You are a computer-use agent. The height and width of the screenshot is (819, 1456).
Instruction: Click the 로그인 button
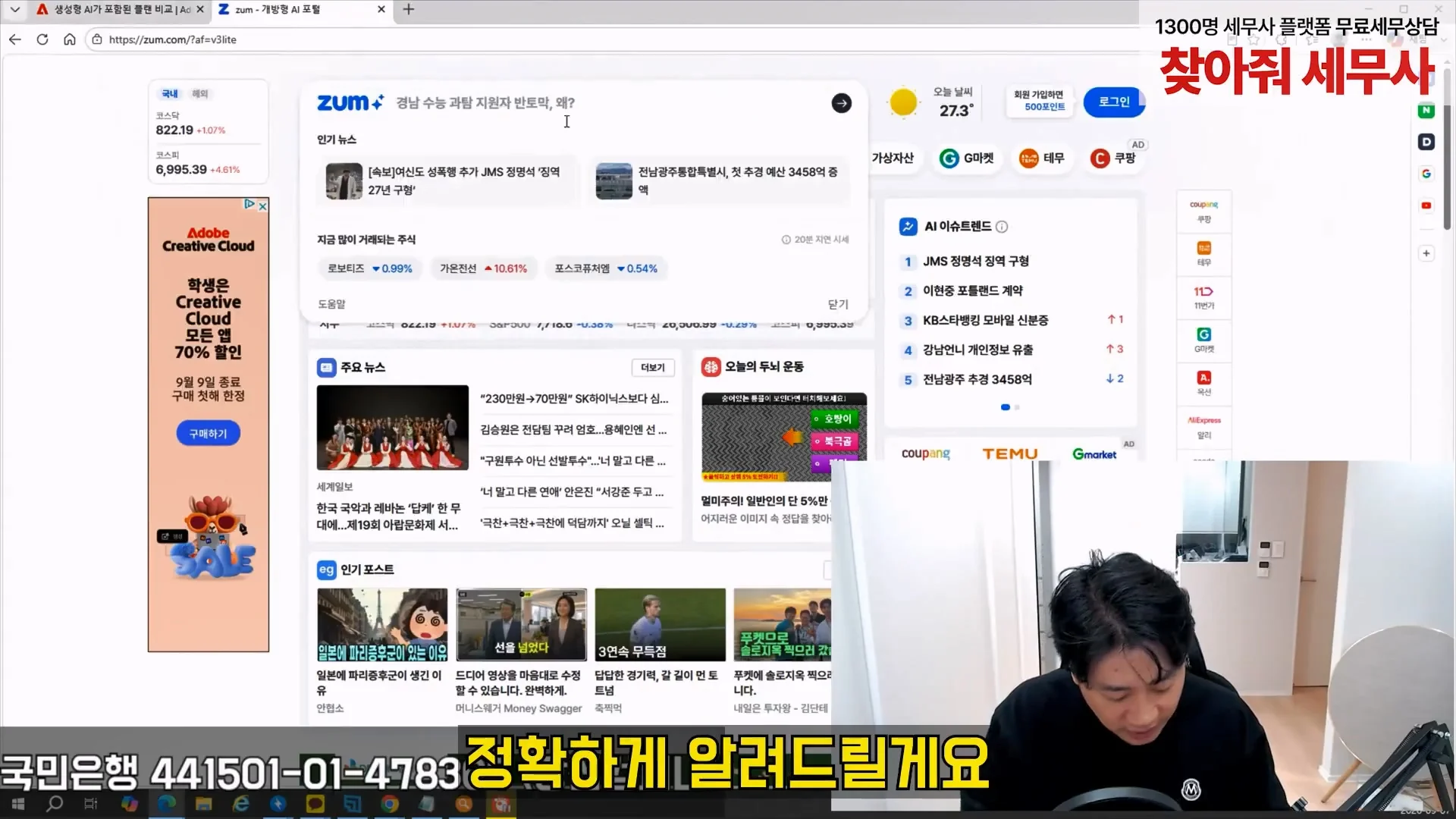coord(1113,102)
